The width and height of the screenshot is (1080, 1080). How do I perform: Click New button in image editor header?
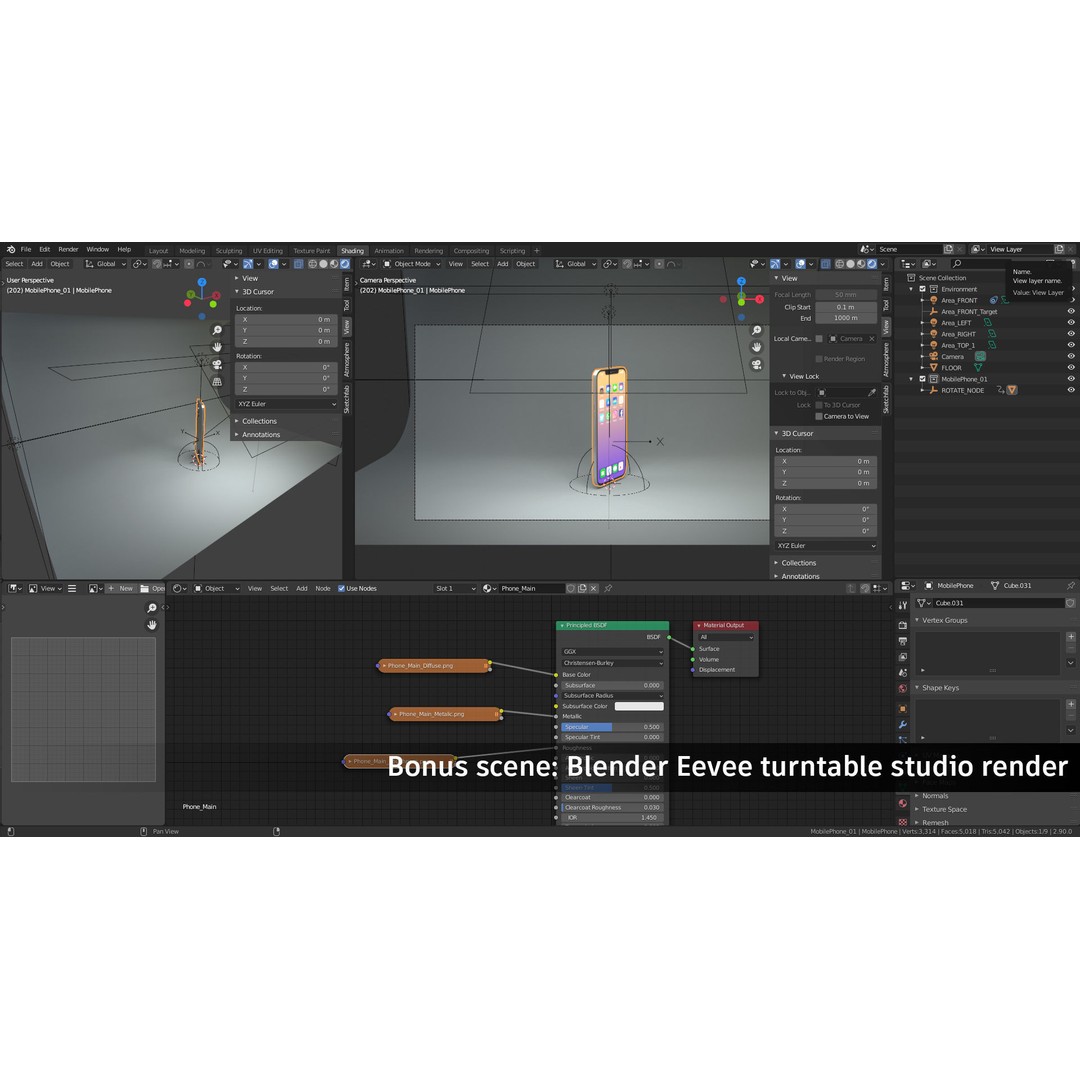pos(121,588)
